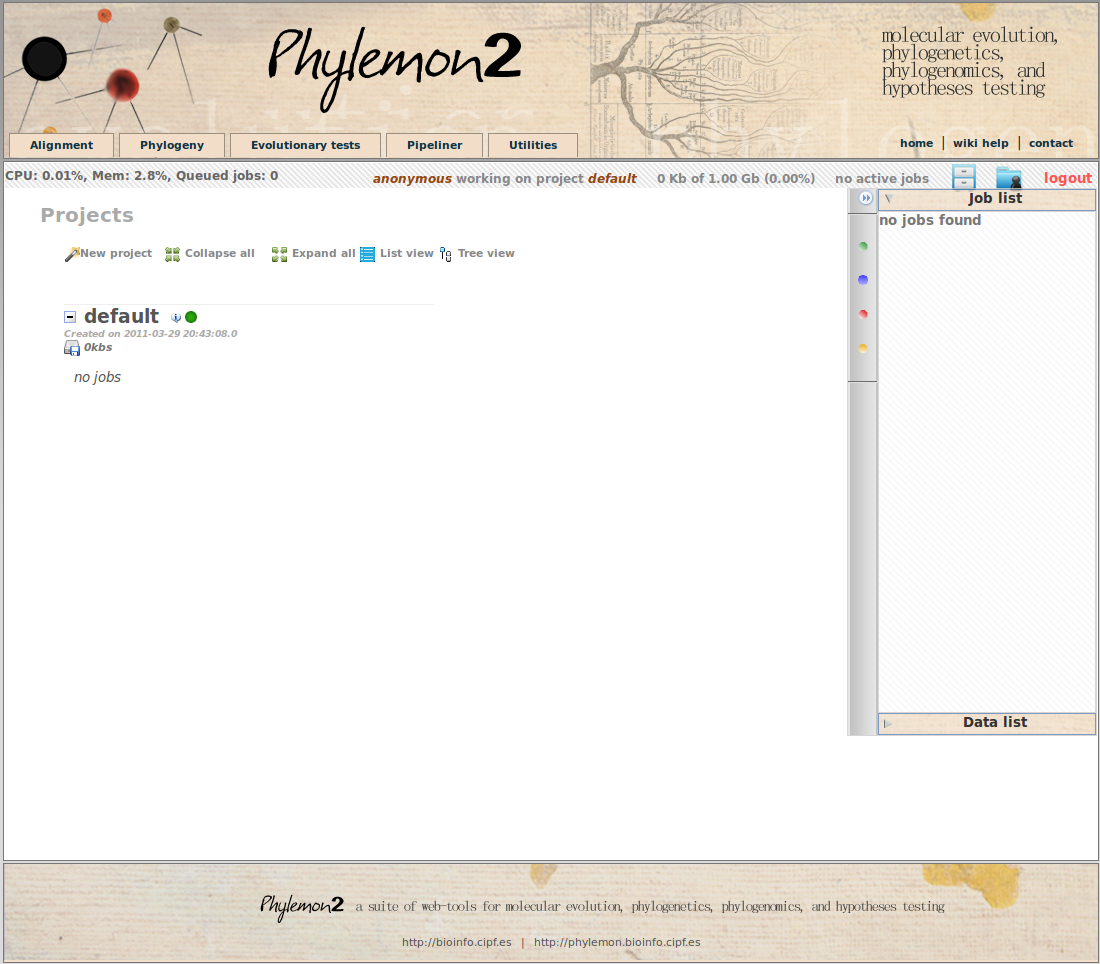The image size is (1100, 964).
Task: Open the wiki help link
Action: [980, 143]
